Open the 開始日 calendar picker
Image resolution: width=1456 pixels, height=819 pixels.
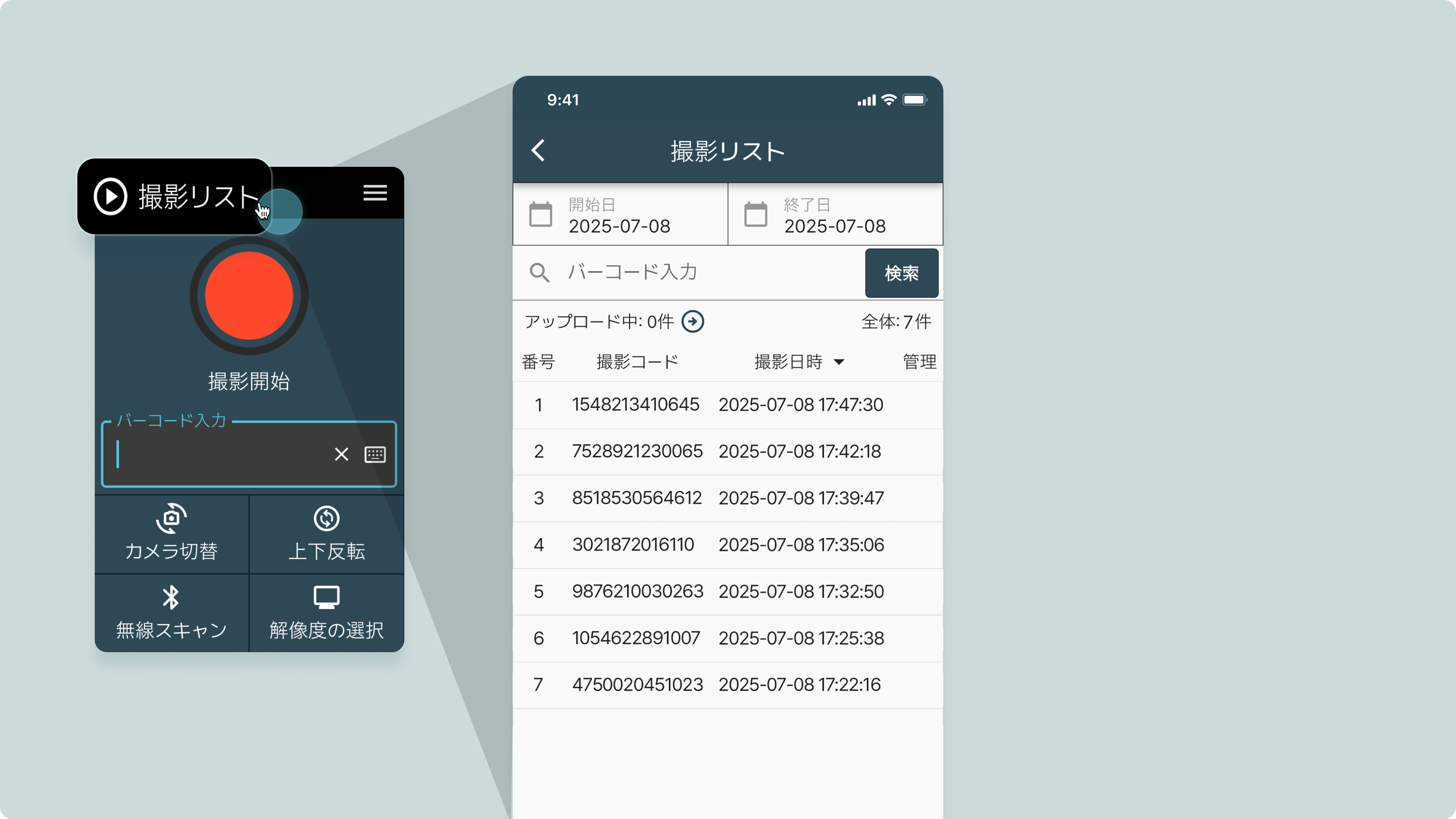point(540,215)
